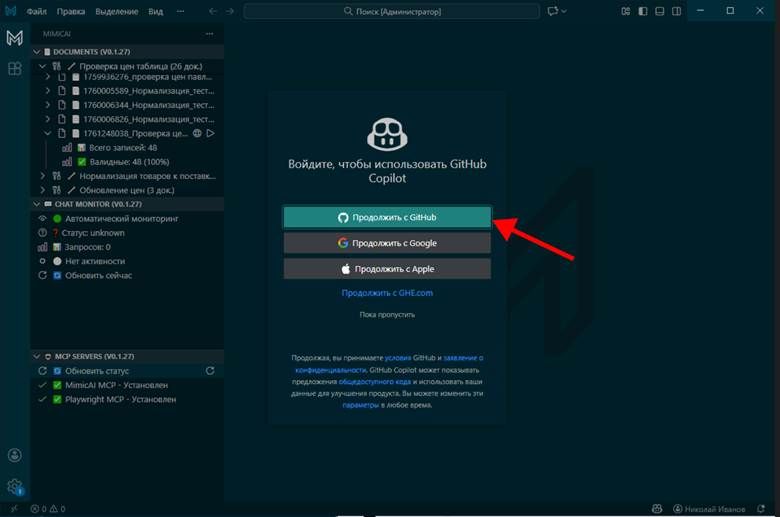Image resolution: width=780 pixels, height=517 pixels.
Task: Click Продолжить с Apple button
Action: pos(387,269)
